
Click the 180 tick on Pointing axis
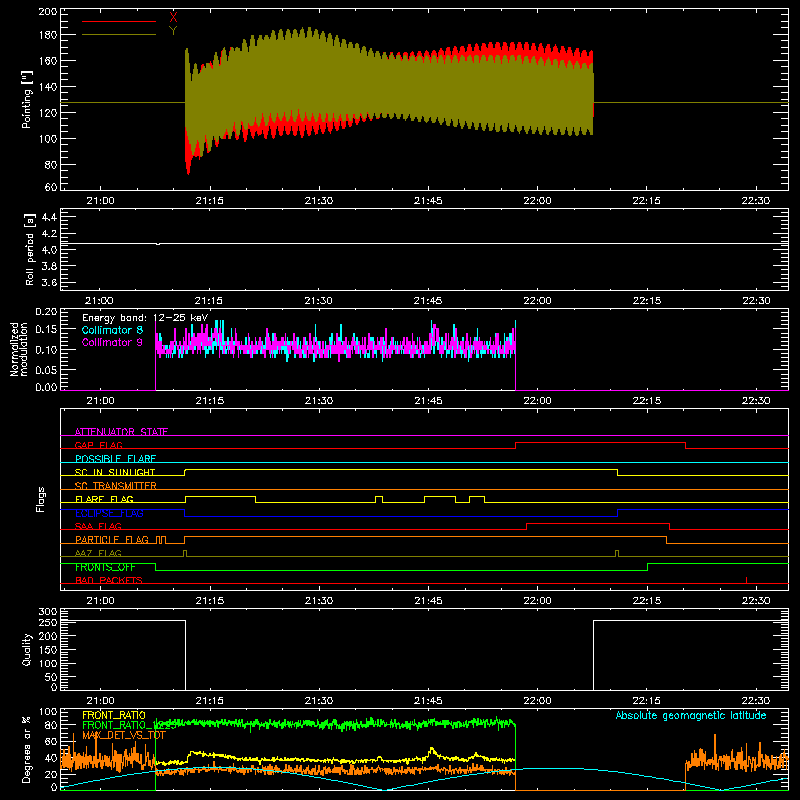tap(47, 35)
